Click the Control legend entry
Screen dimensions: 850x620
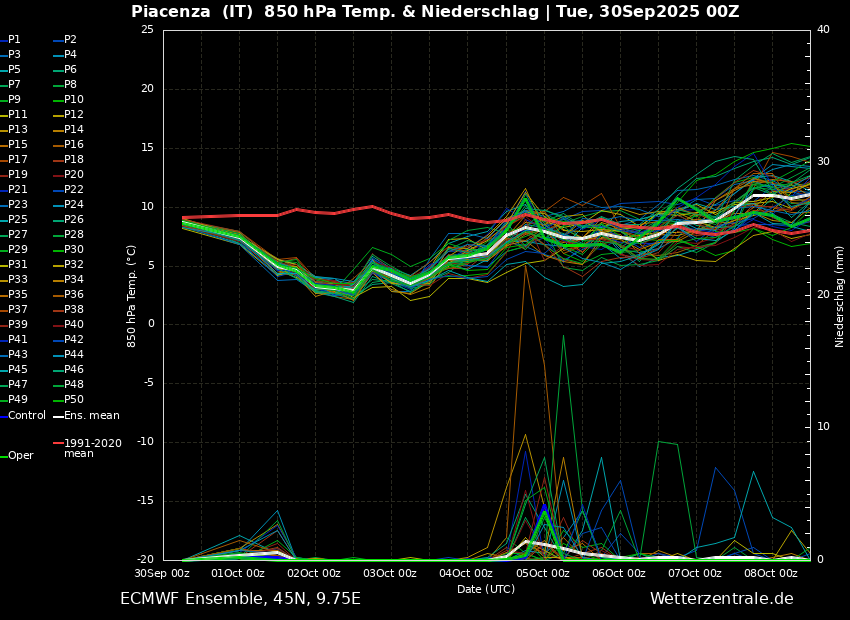(27, 415)
